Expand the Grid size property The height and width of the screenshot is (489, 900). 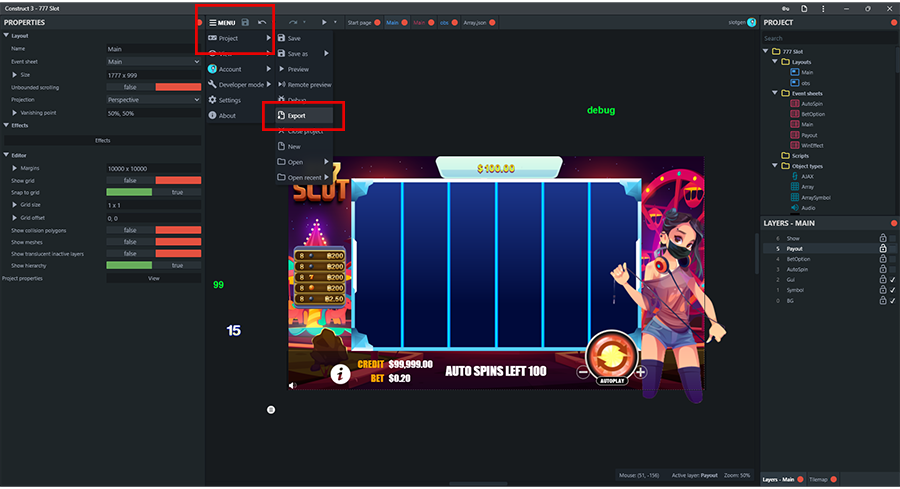coord(14,204)
